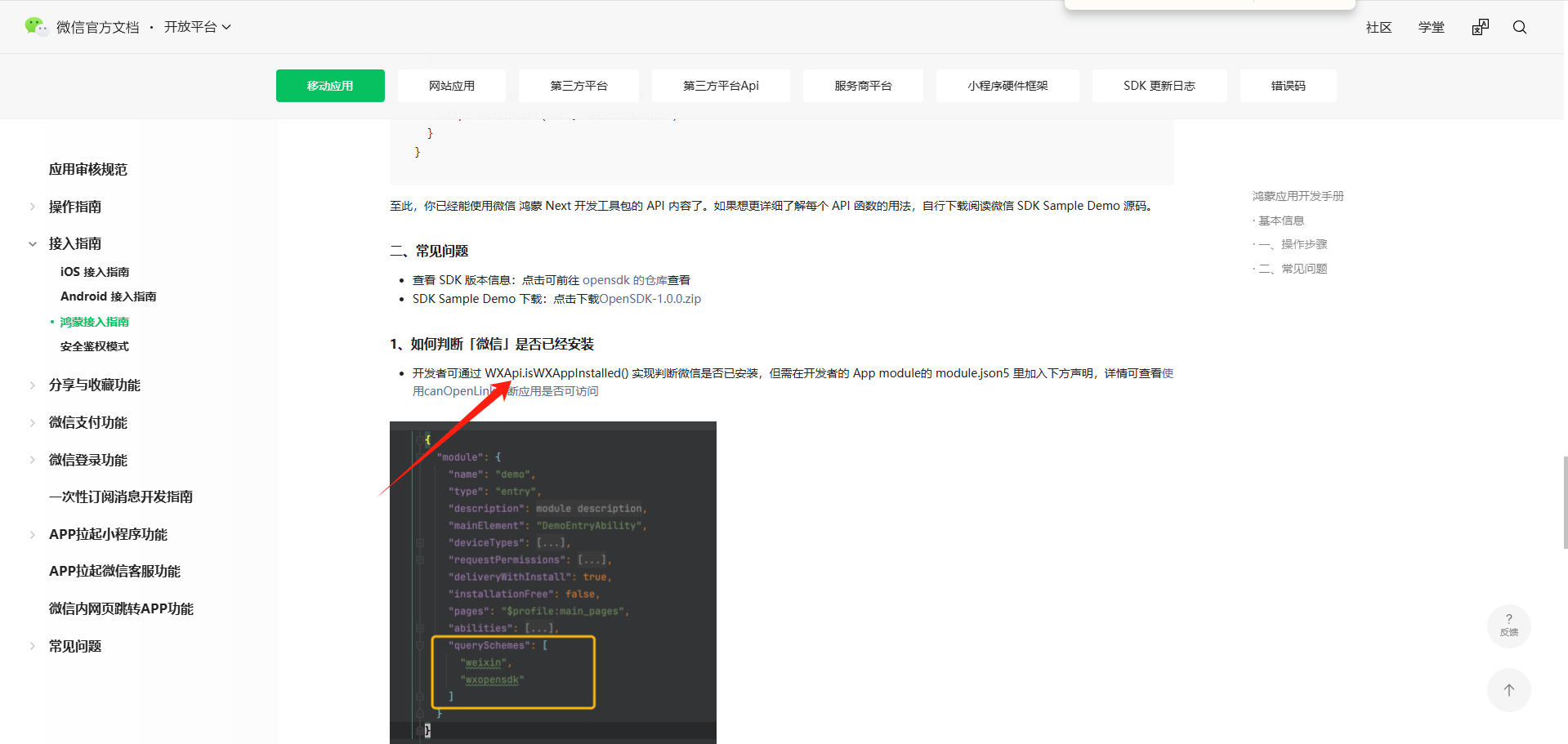The width and height of the screenshot is (1568, 744).
Task: Open the 服务商平台 tab
Action: (863, 86)
